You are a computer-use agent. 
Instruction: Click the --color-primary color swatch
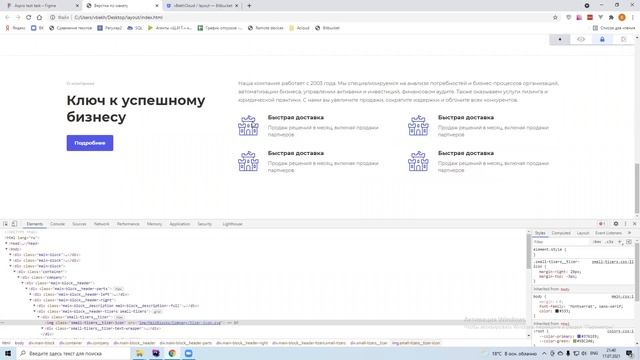579,336
